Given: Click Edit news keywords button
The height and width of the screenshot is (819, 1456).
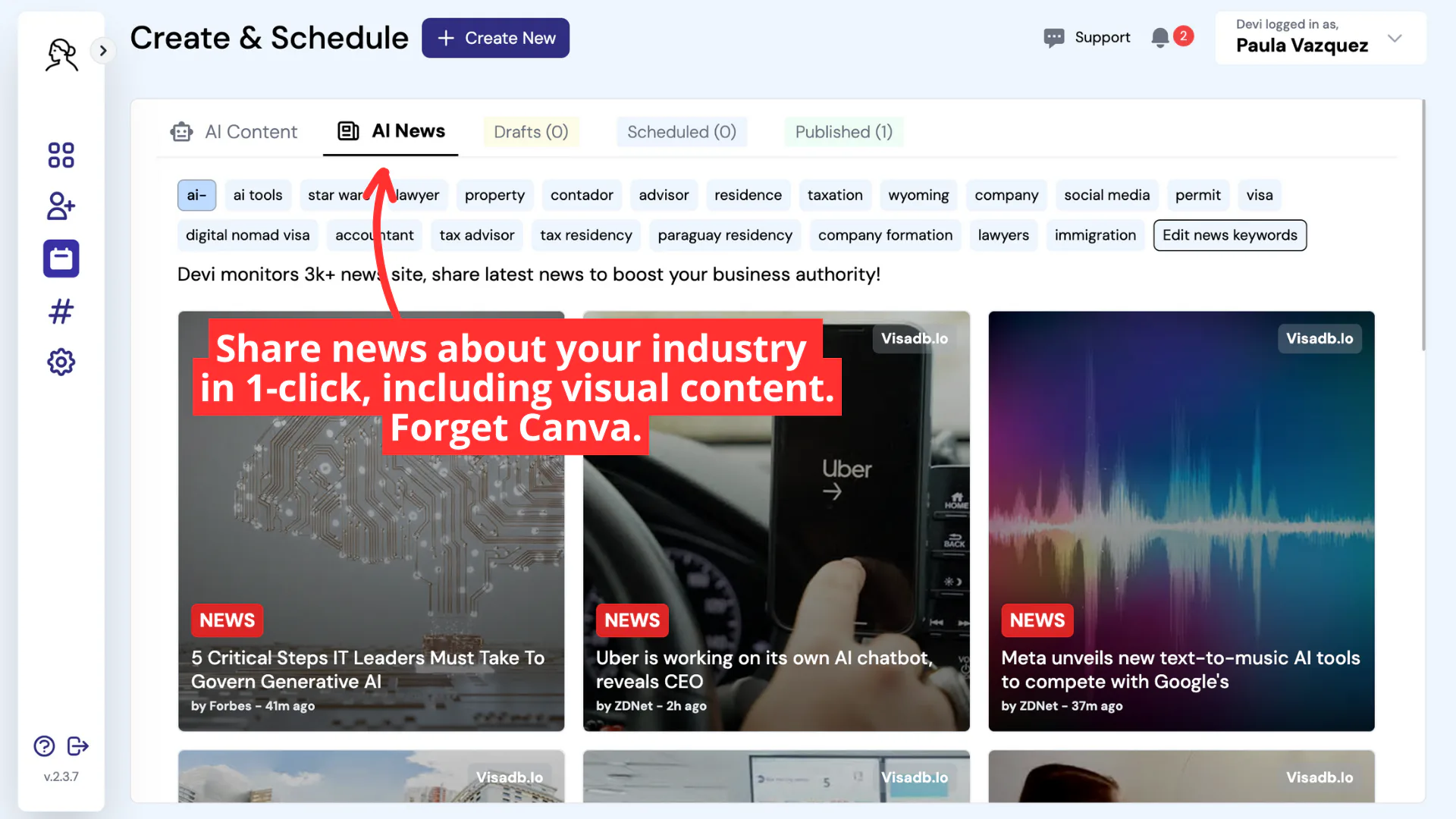Looking at the screenshot, I should [1229, 235].
